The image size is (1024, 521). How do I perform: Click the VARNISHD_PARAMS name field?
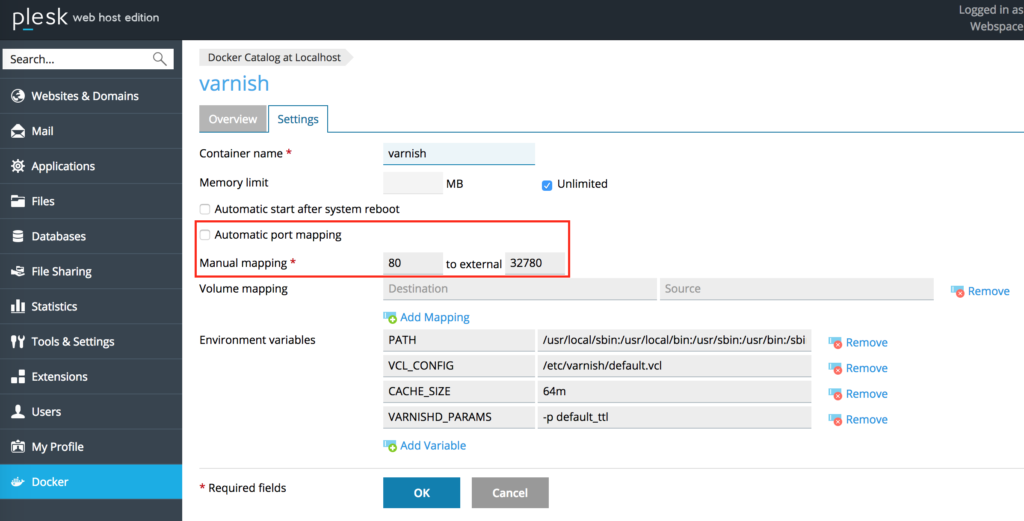coord(458,417)
